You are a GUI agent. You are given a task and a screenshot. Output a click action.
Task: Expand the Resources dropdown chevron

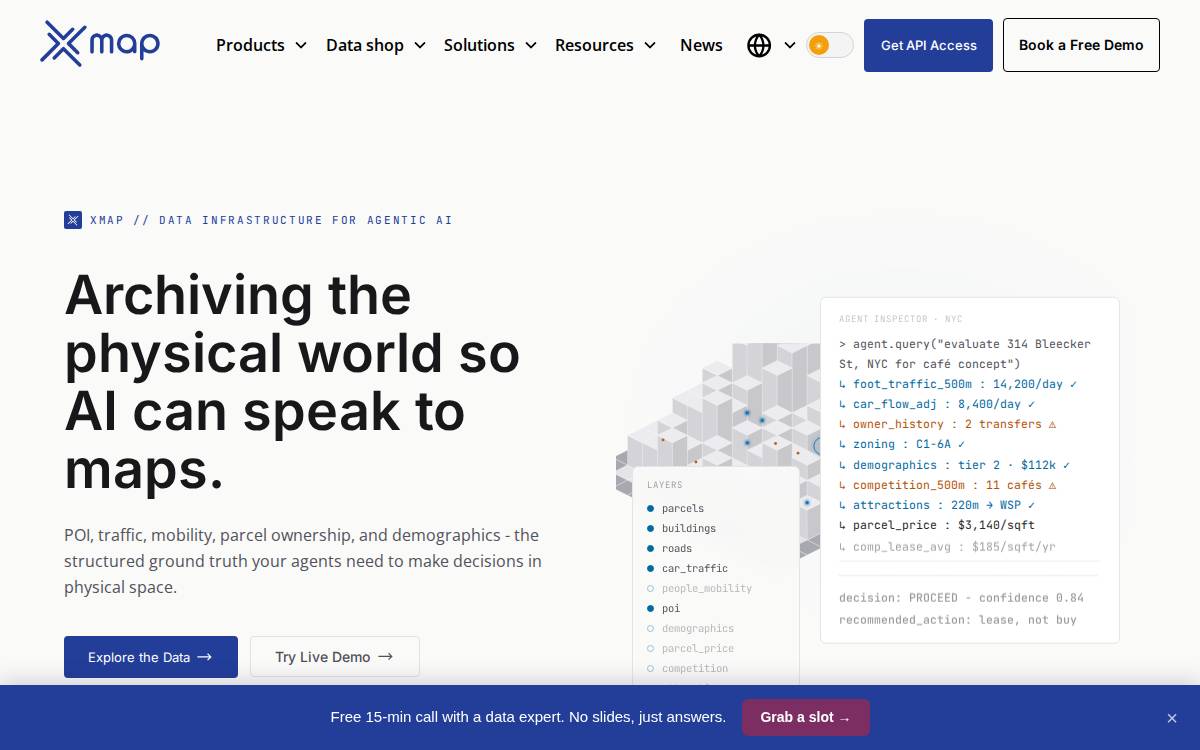click(x=650, y=45)
